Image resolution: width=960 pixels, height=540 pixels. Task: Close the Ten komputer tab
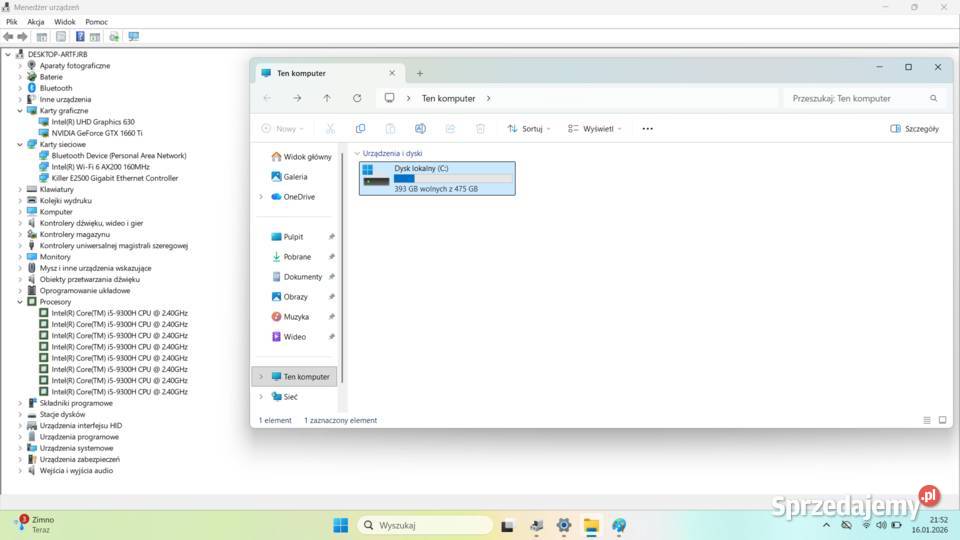pyautogui.click(x=392, y=73)
